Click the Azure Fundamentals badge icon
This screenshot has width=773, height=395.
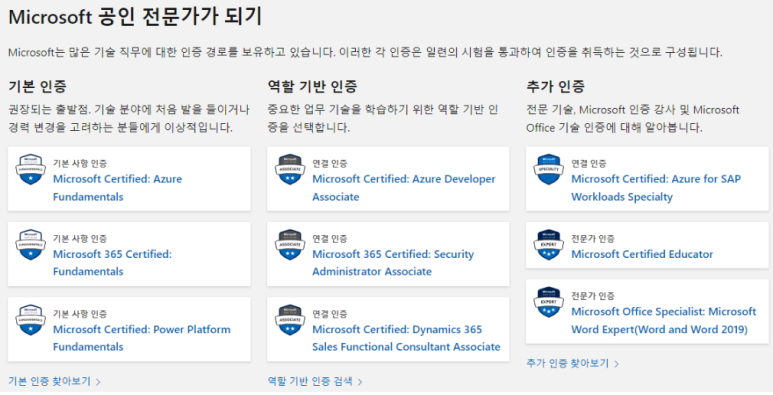click(x=31, y=169)
